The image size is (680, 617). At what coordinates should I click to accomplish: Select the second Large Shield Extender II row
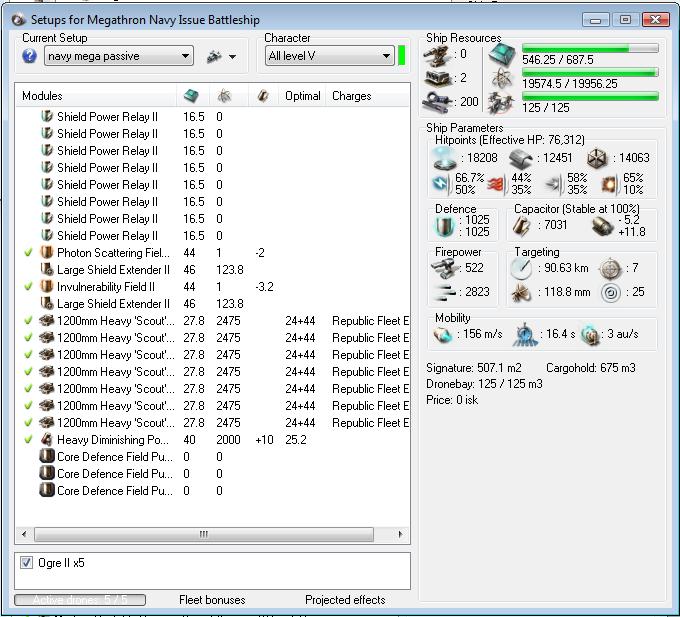pyautogui.click(x=212, y=304)
